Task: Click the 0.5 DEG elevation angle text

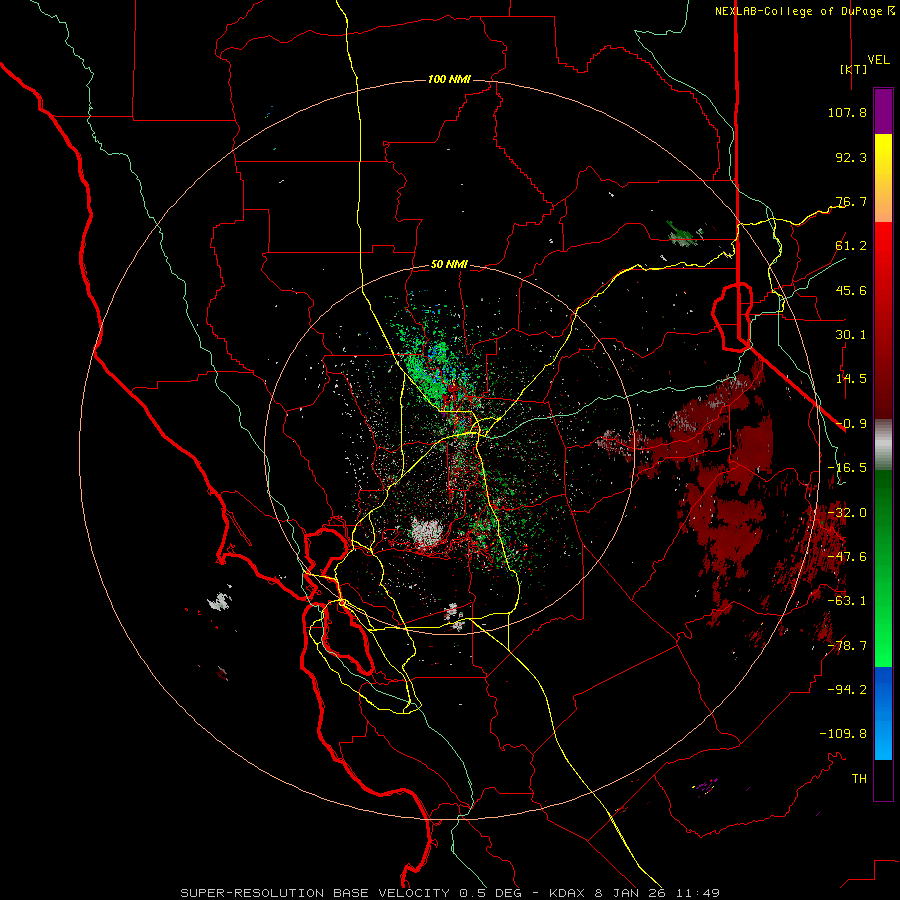Action: [492, 893]
